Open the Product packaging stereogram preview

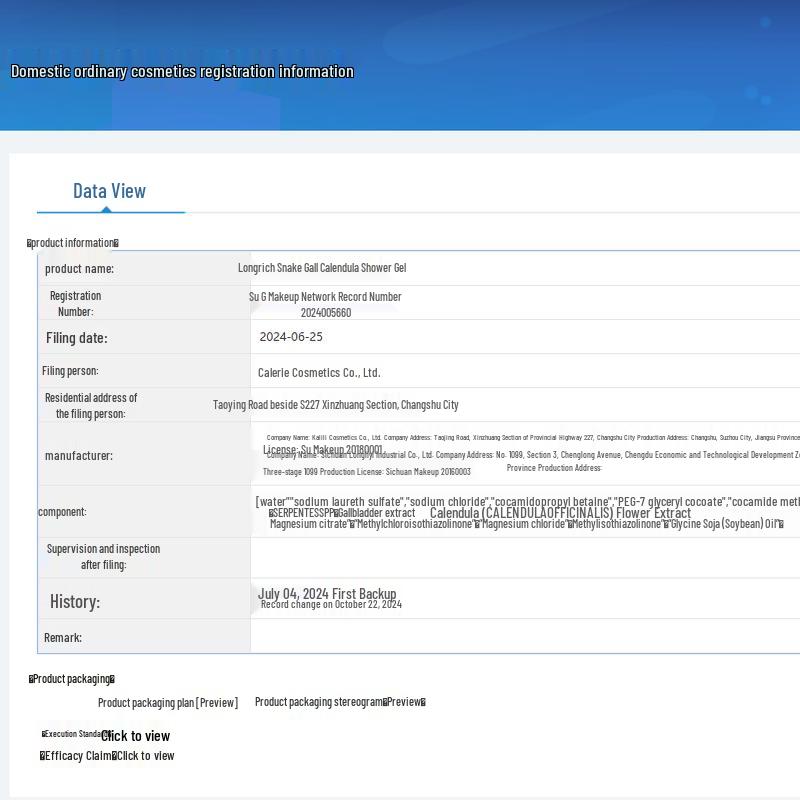340,702
